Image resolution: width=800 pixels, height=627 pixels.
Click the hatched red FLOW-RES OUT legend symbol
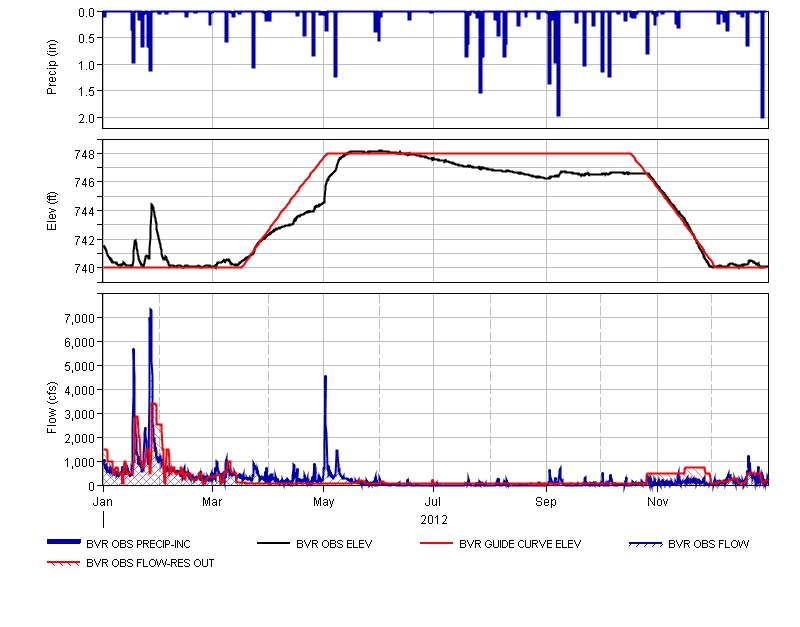click(64, 563)
